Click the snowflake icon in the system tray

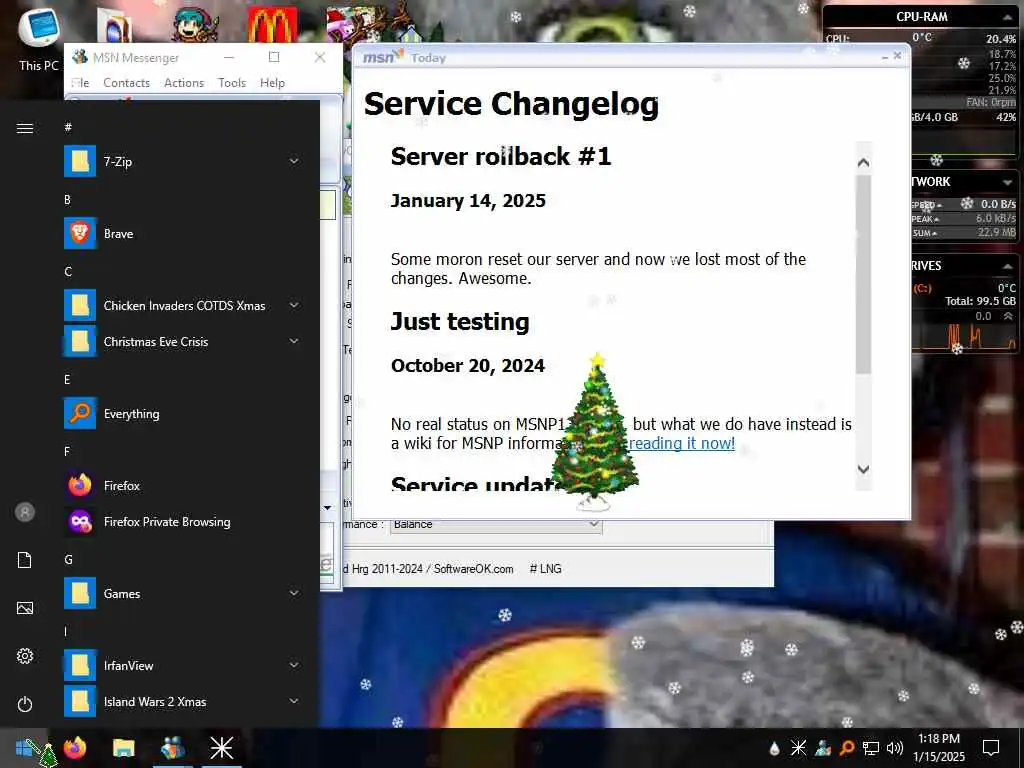coord(798,748)
